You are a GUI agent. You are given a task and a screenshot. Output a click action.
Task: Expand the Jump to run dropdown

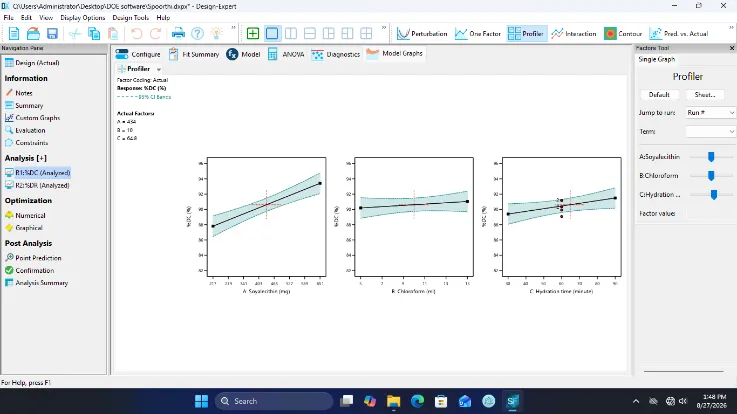coord(710,113)
